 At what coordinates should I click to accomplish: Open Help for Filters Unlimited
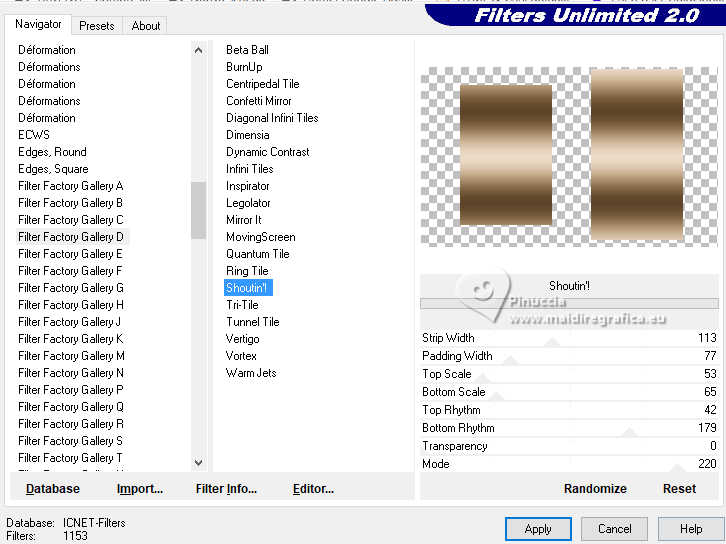point(691,529)
